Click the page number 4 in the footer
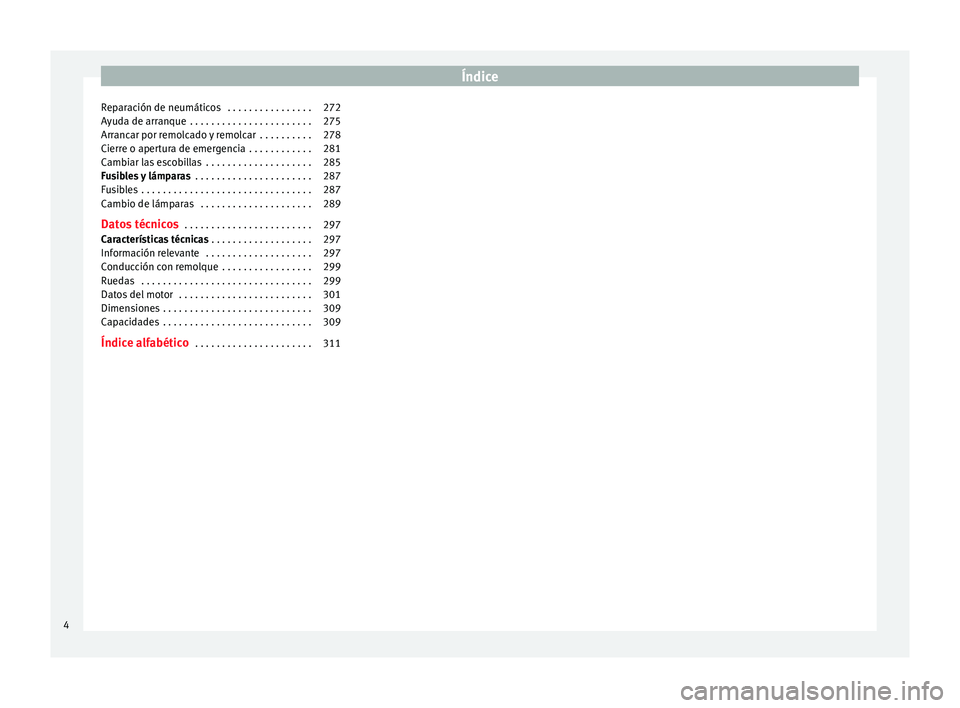The height and width of the screenshot is (708, 960). [66, 625]
